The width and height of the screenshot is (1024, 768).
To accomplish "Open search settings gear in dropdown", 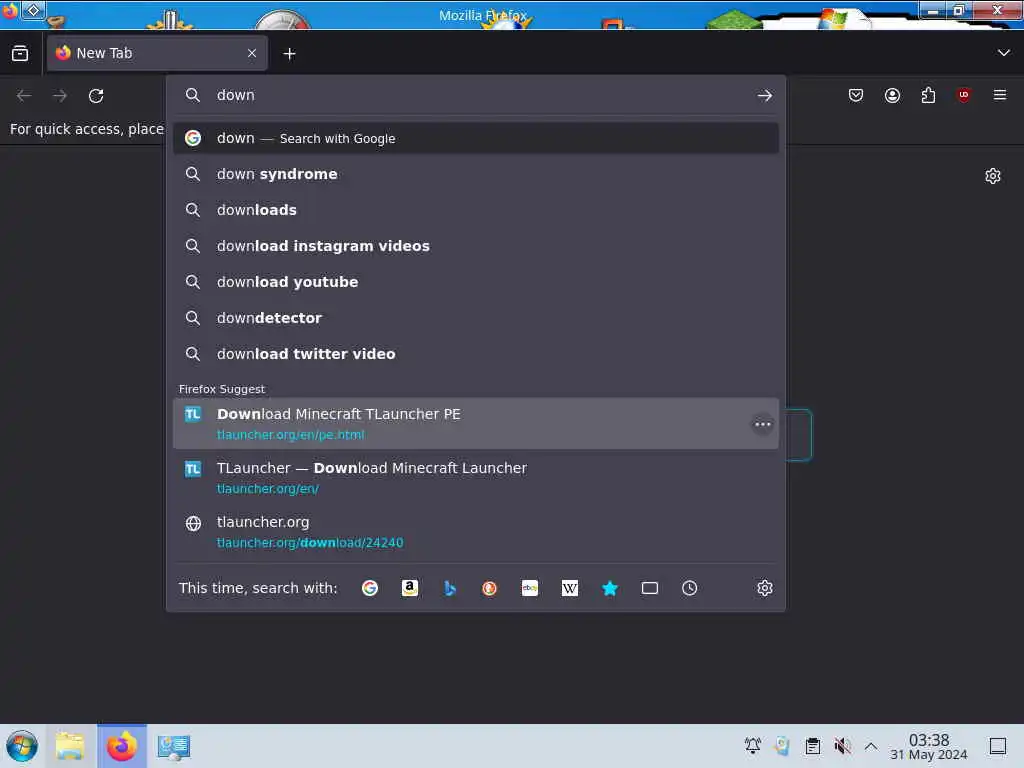I will [765, 588].
